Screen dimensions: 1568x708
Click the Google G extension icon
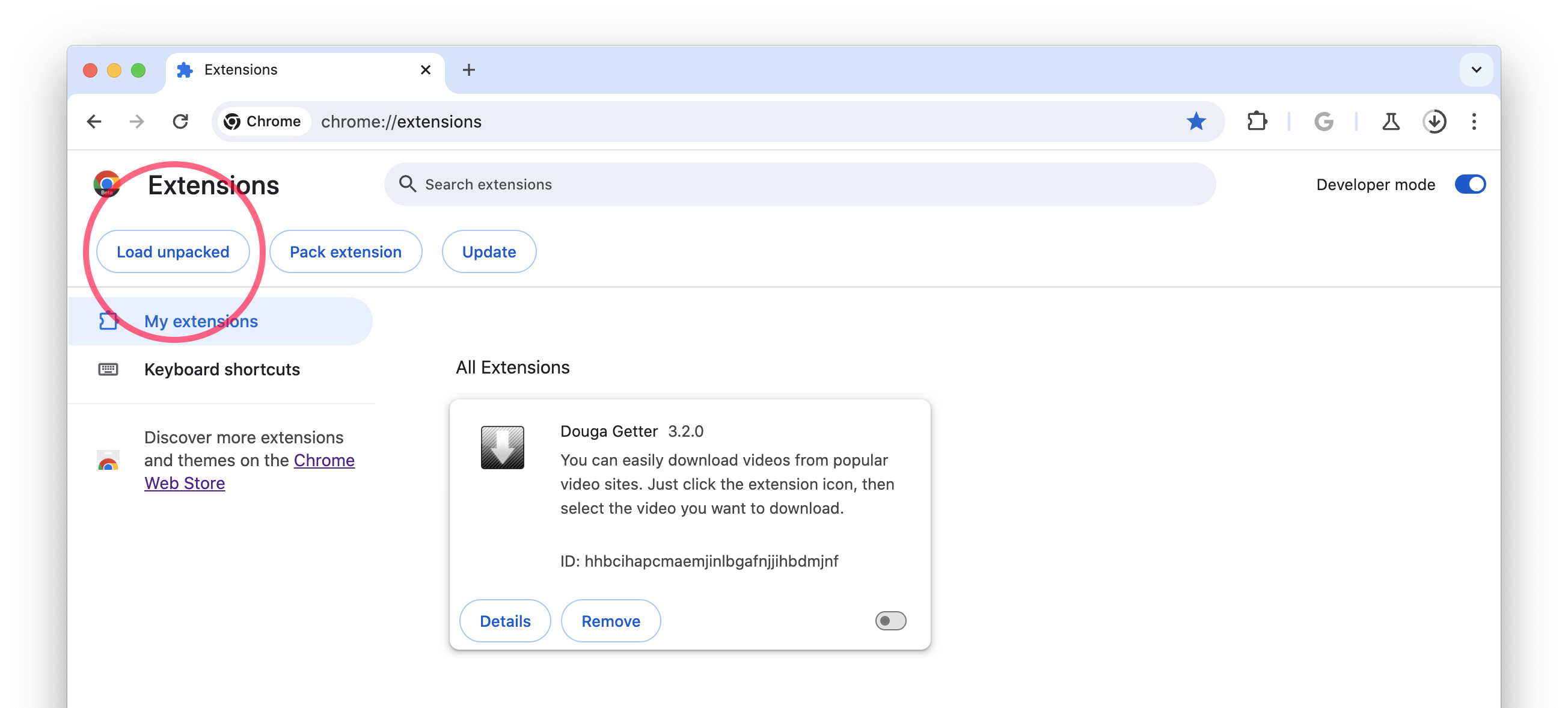click(1323, 122)
